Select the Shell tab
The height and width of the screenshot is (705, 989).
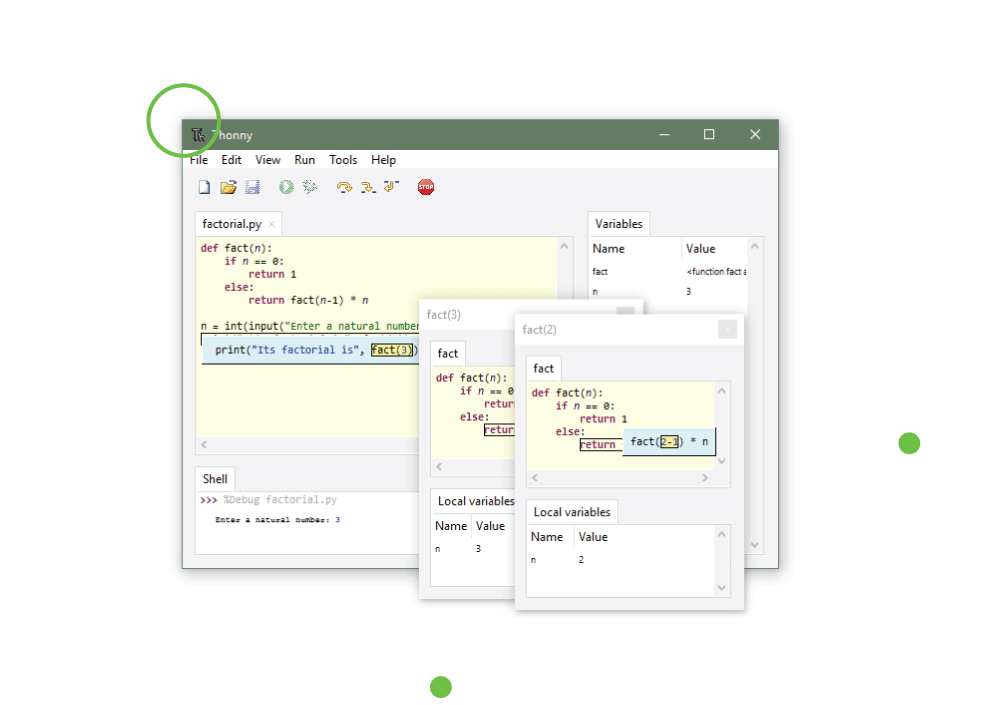tap(215, 479)
